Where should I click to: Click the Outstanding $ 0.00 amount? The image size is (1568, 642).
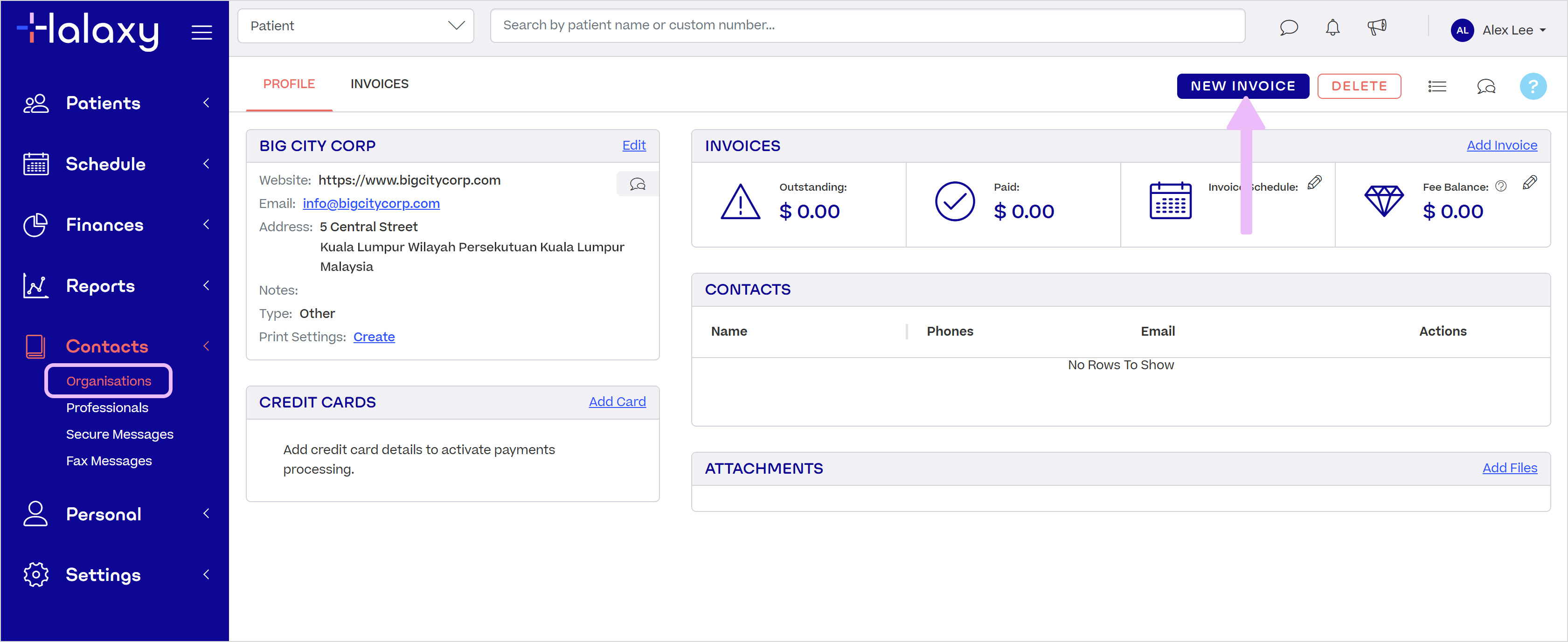click(809, 212)
